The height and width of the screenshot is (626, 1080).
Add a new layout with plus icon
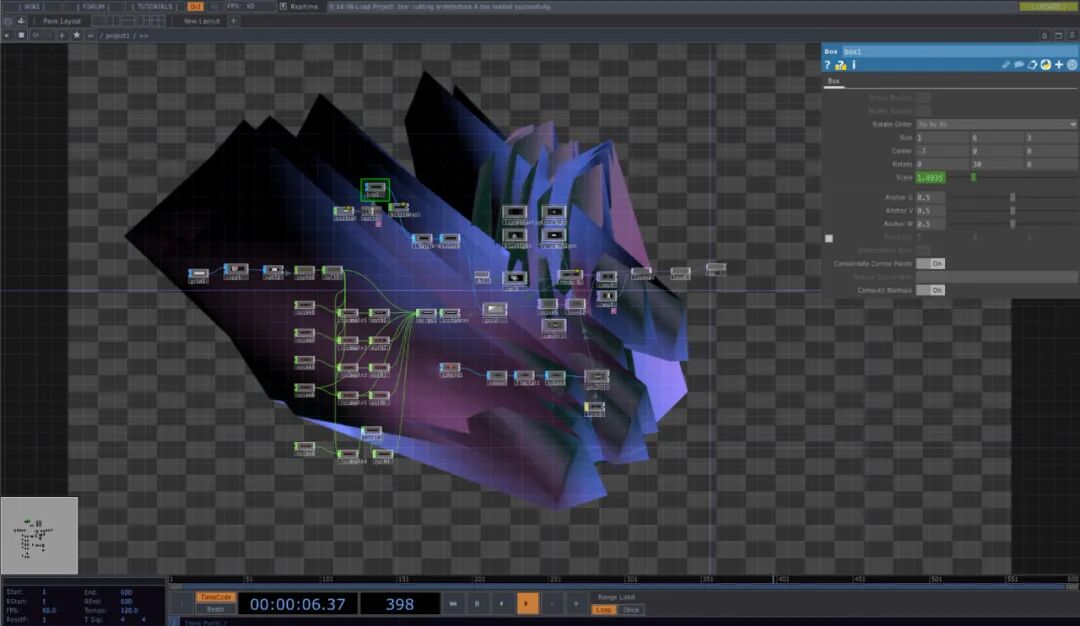click(x=233, y=21)
